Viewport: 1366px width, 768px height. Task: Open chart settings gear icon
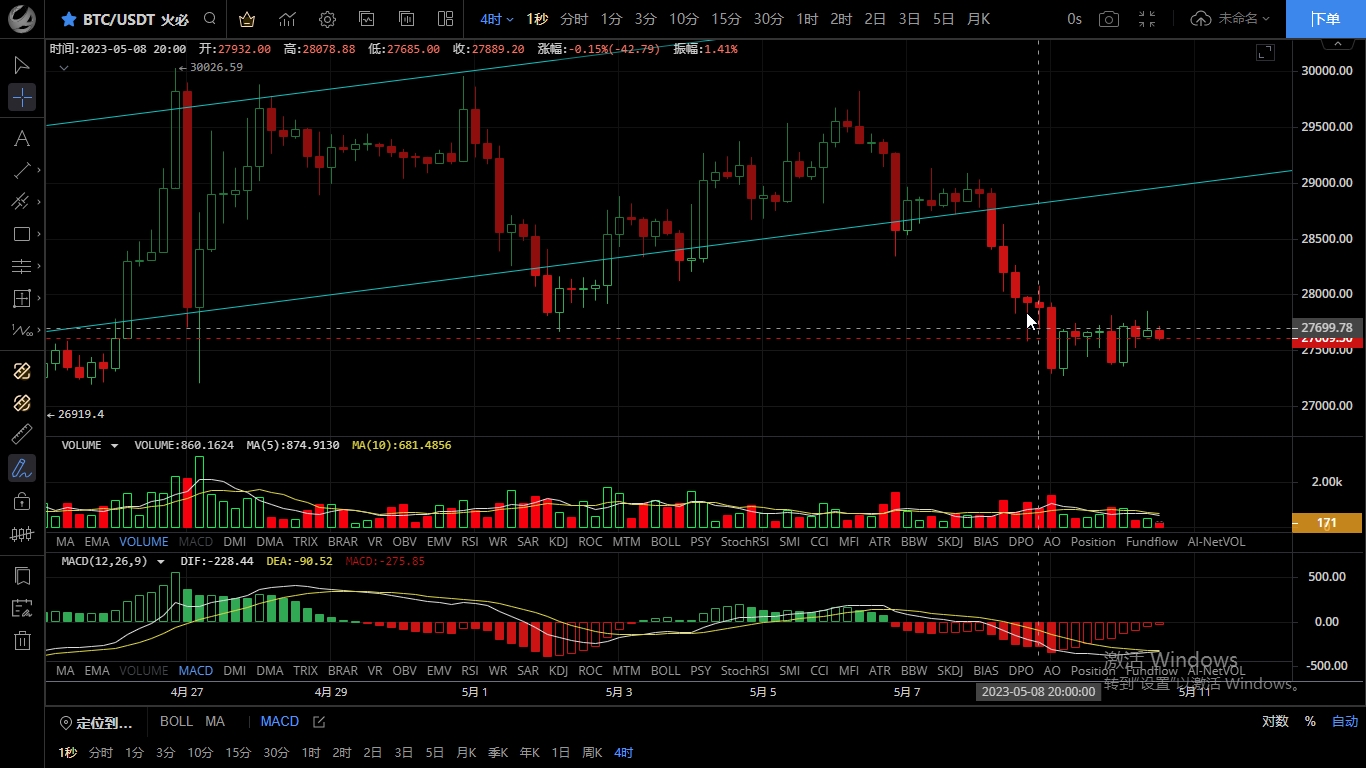tap(327, 19)
